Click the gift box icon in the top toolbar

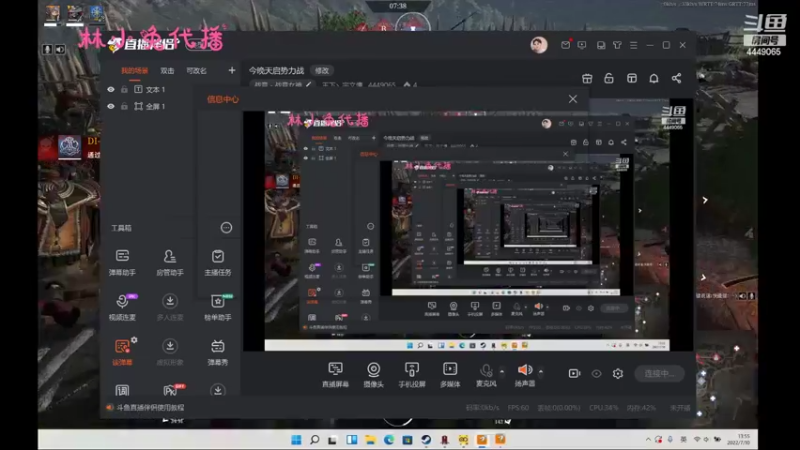tap(587, 78)
